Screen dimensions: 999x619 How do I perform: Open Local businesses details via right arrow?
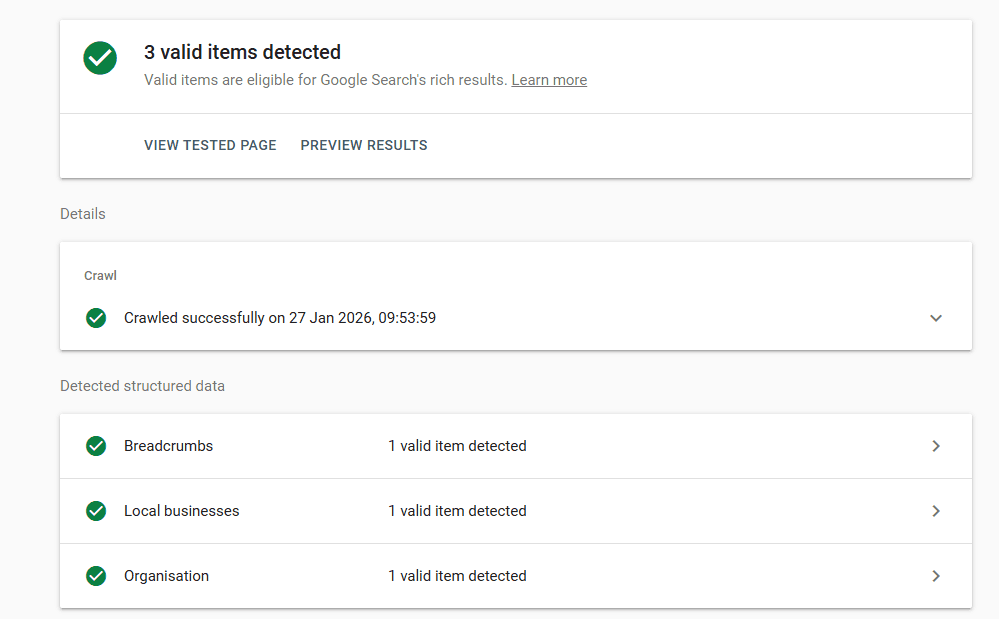[936, 511]
